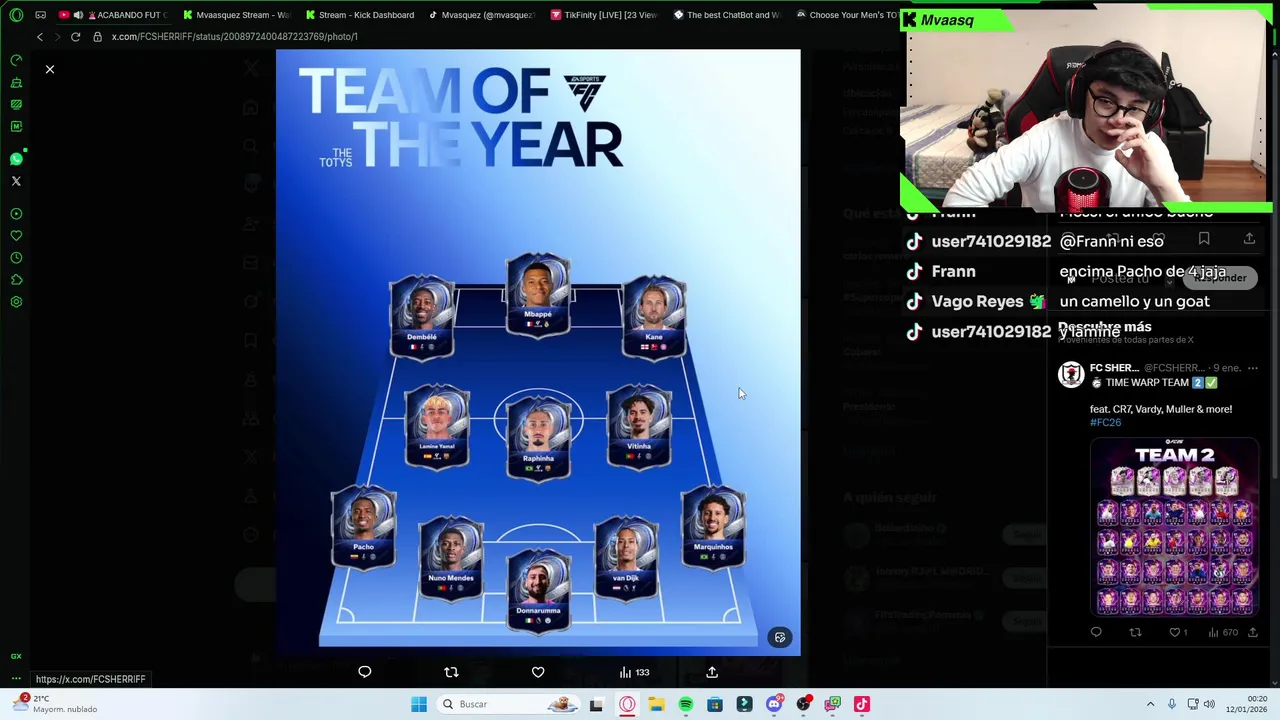Open Microsoft Store from the taskbar
The image size is (1280, 720).
pos(715,704)
